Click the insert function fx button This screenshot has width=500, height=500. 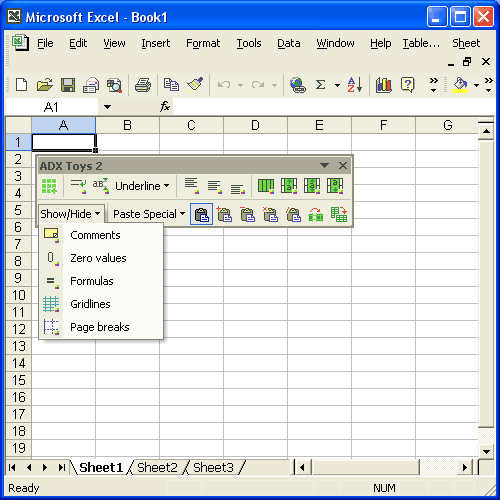[x=165, y=107]
